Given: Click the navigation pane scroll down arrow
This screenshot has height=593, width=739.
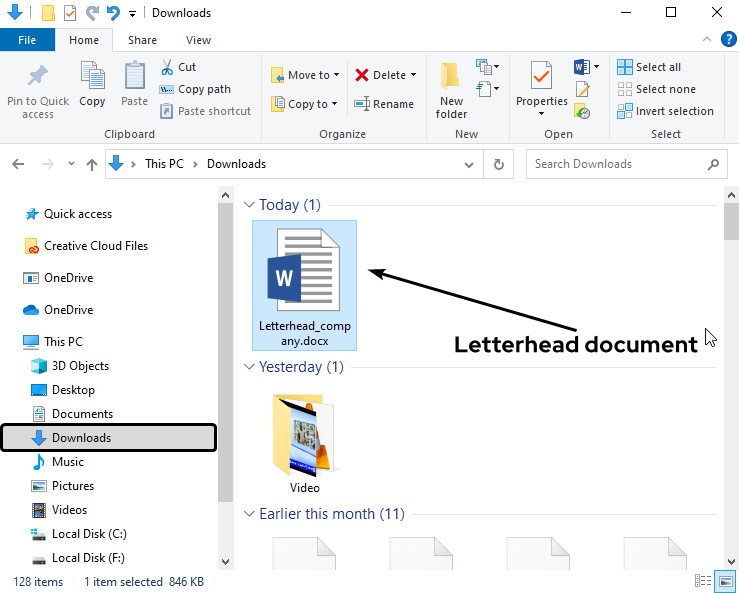Looking at the screenshot, I should point(225,561).
